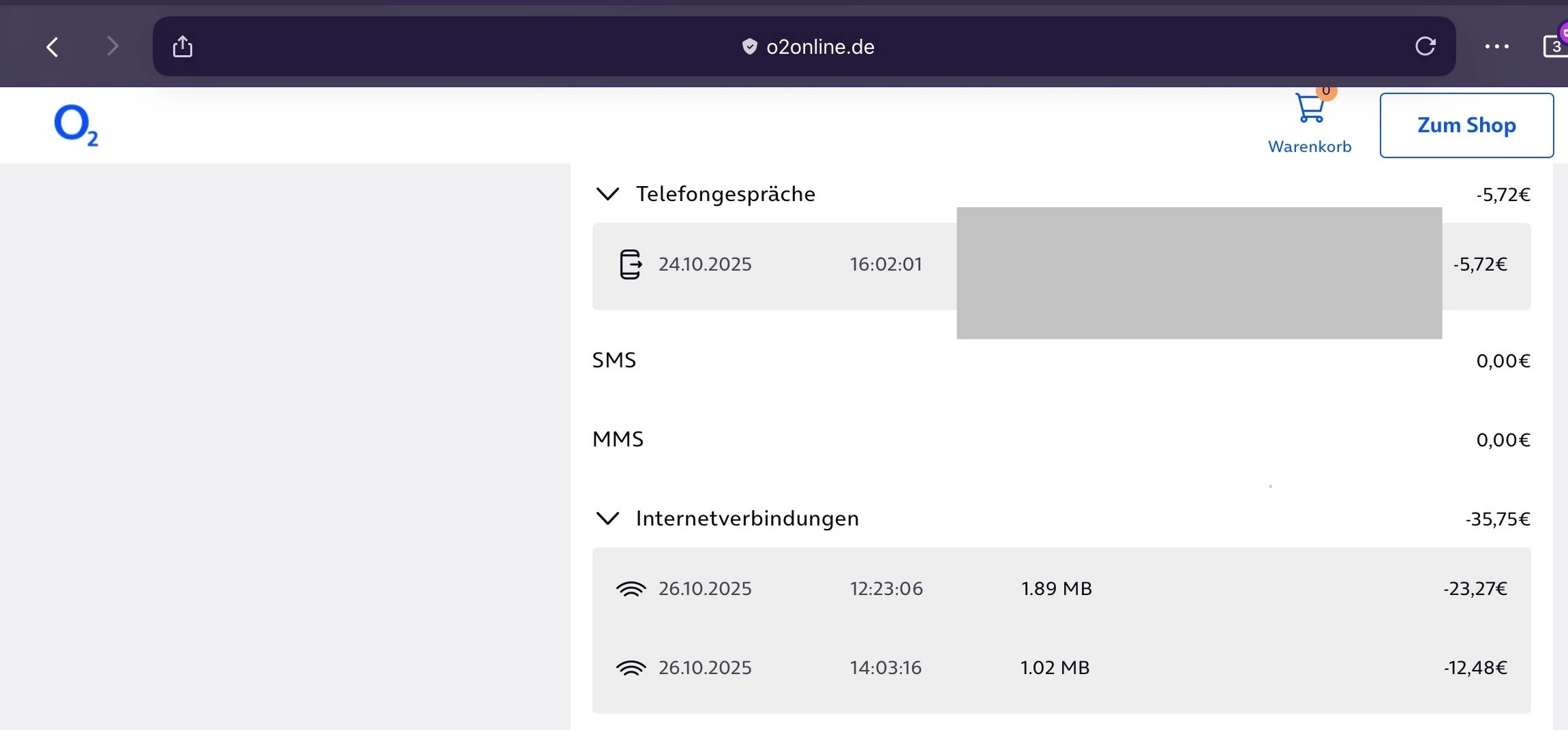
Task: Expand the MMS row
Action: pos(618,439)
